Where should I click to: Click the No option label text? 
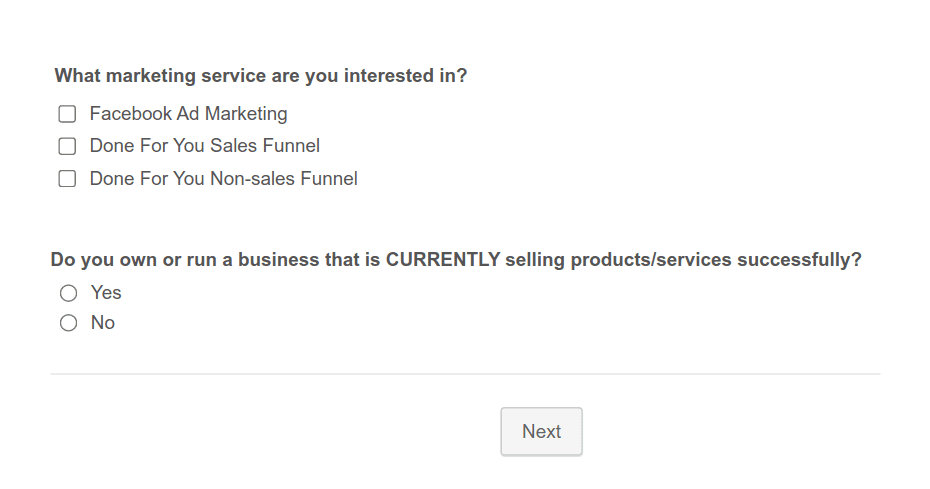point(103,323)
